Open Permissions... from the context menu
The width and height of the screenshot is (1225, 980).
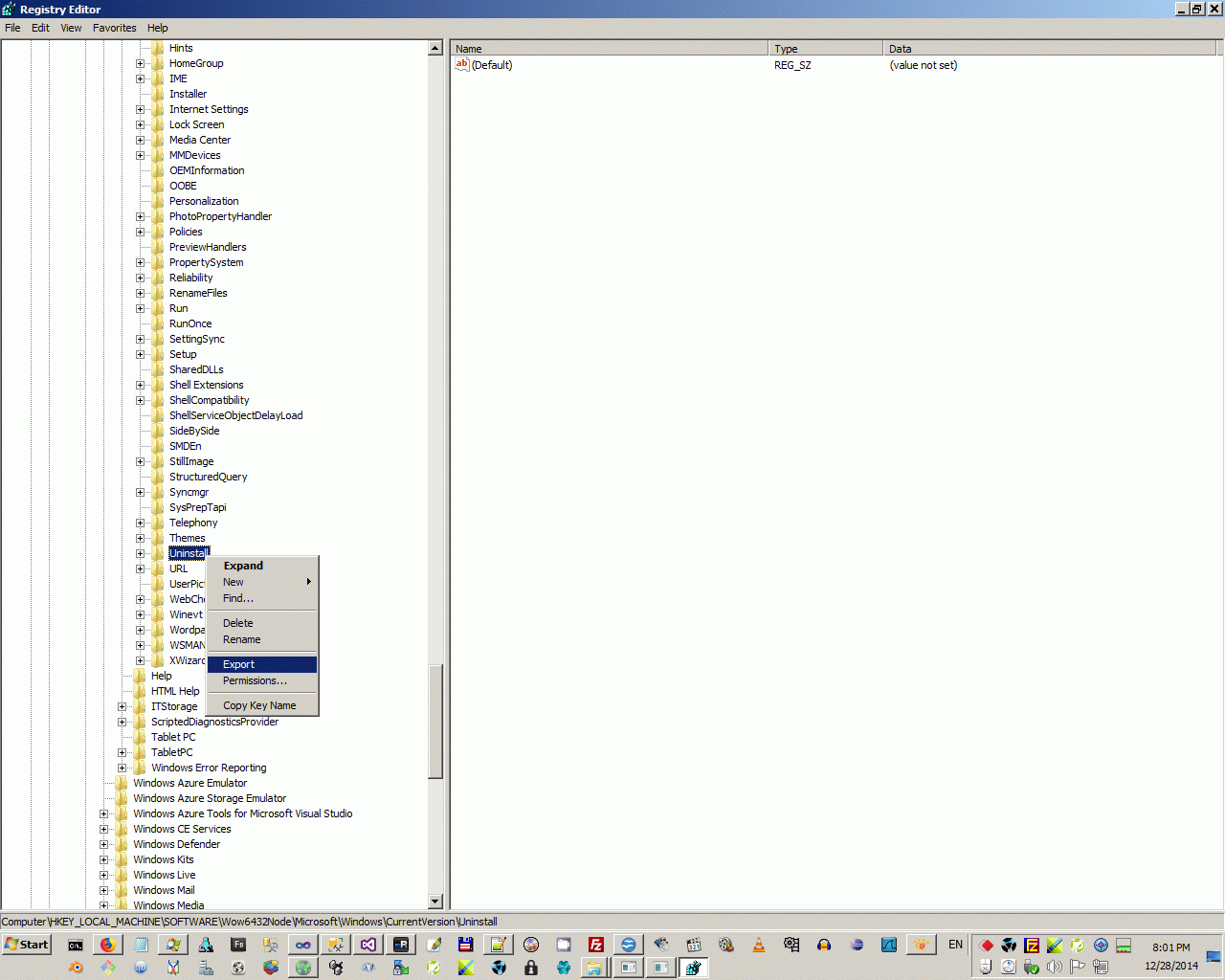coord(262,680)
